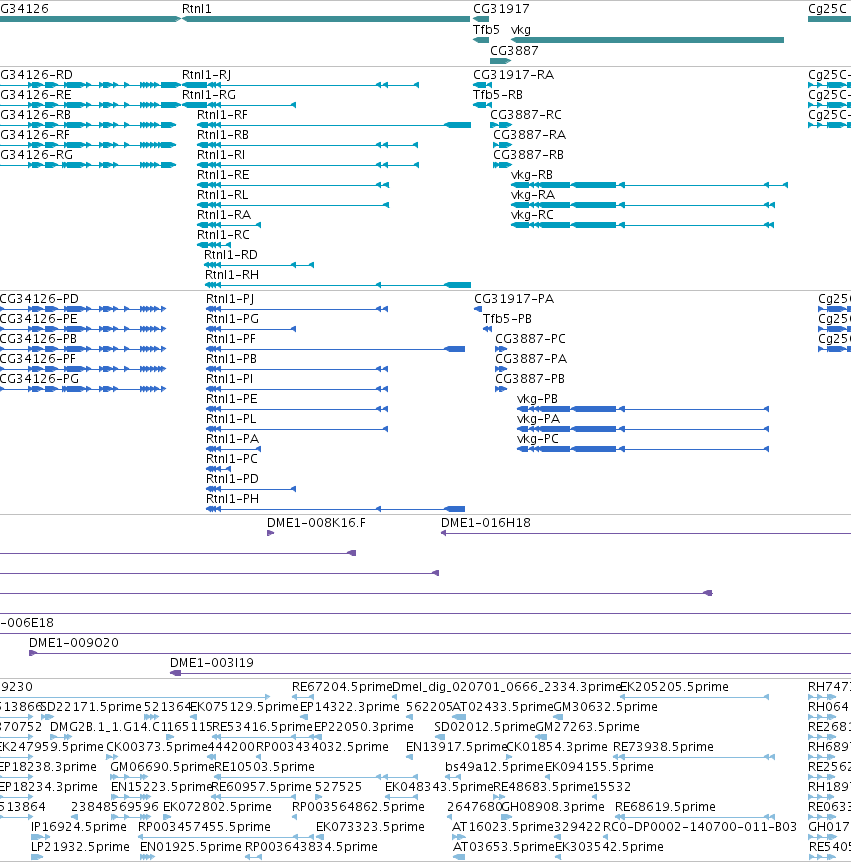
Task: Select protein Rtnl1-PL
Action: [297, 429]
